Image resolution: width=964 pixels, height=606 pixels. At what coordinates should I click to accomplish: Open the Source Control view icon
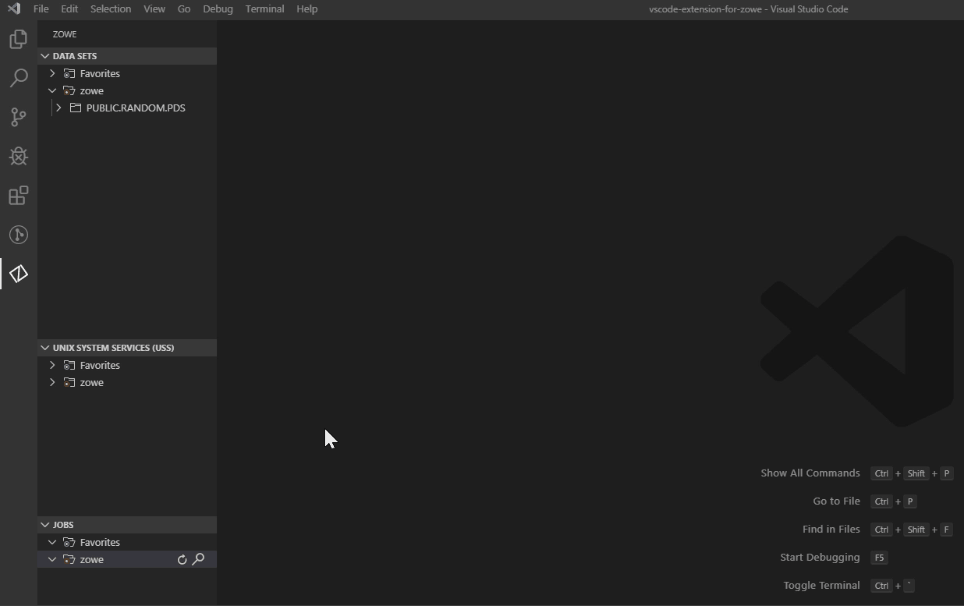18,117
